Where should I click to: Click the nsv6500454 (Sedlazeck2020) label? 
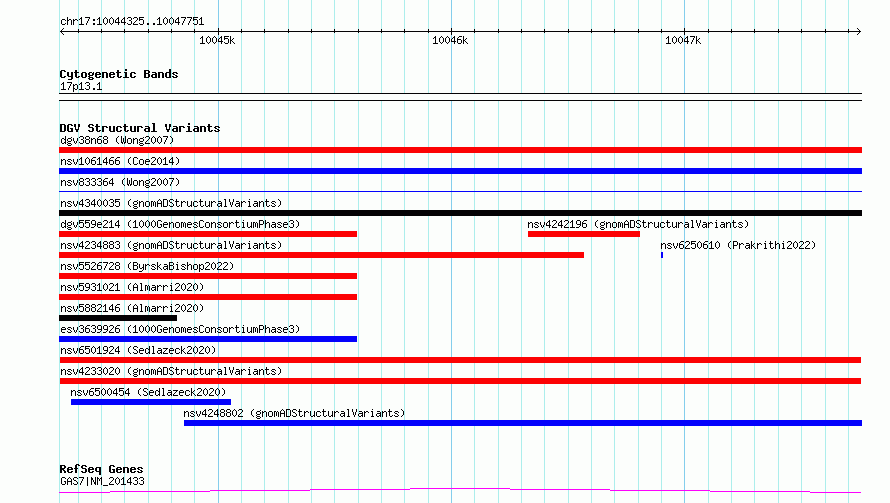point(148,392)
